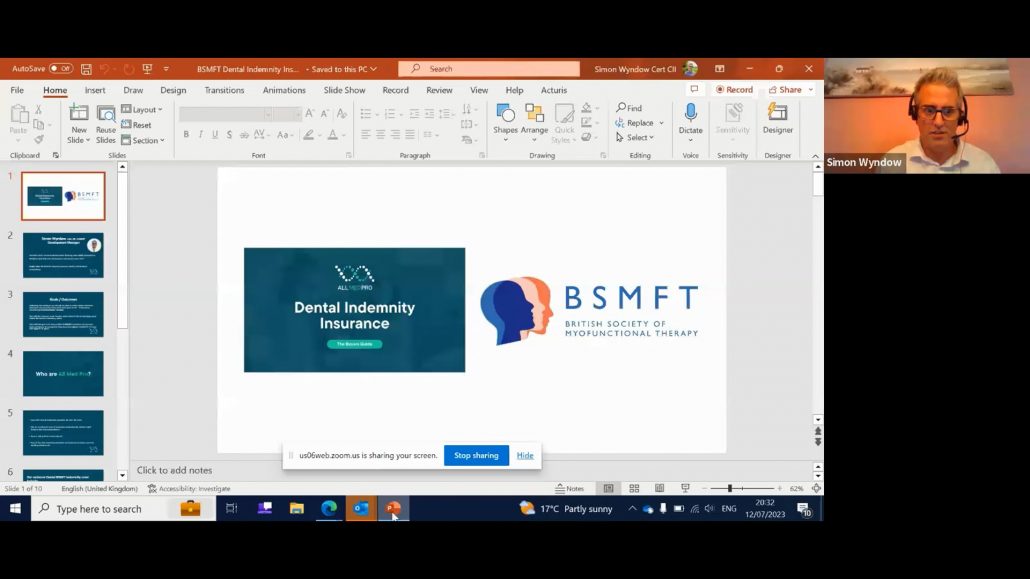Open the Transitions ribbon tab
Image resolution: width=1030 pixels, height=579 pixels.
click(x=224, y=90)
